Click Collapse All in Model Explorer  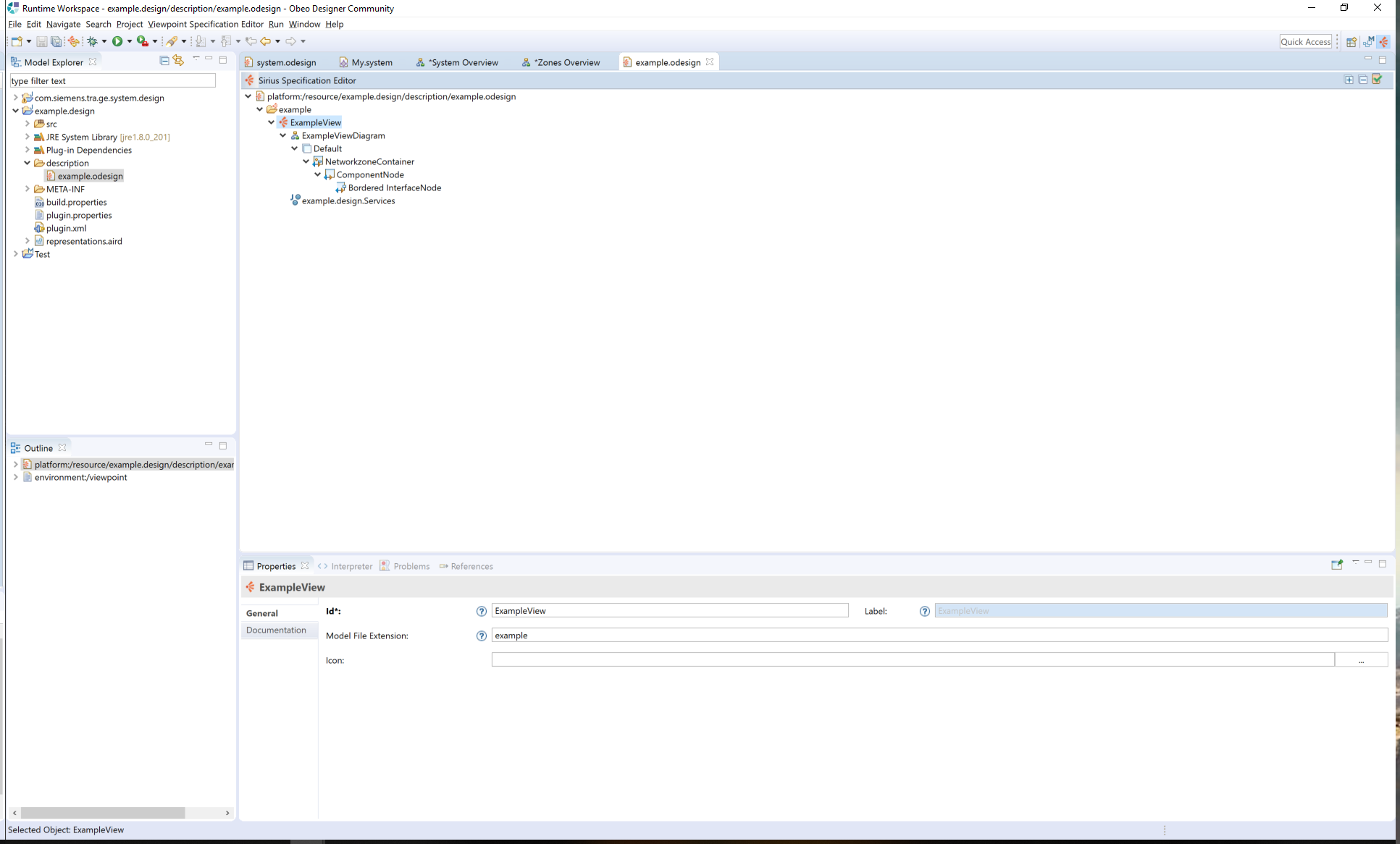click(164, 61)
